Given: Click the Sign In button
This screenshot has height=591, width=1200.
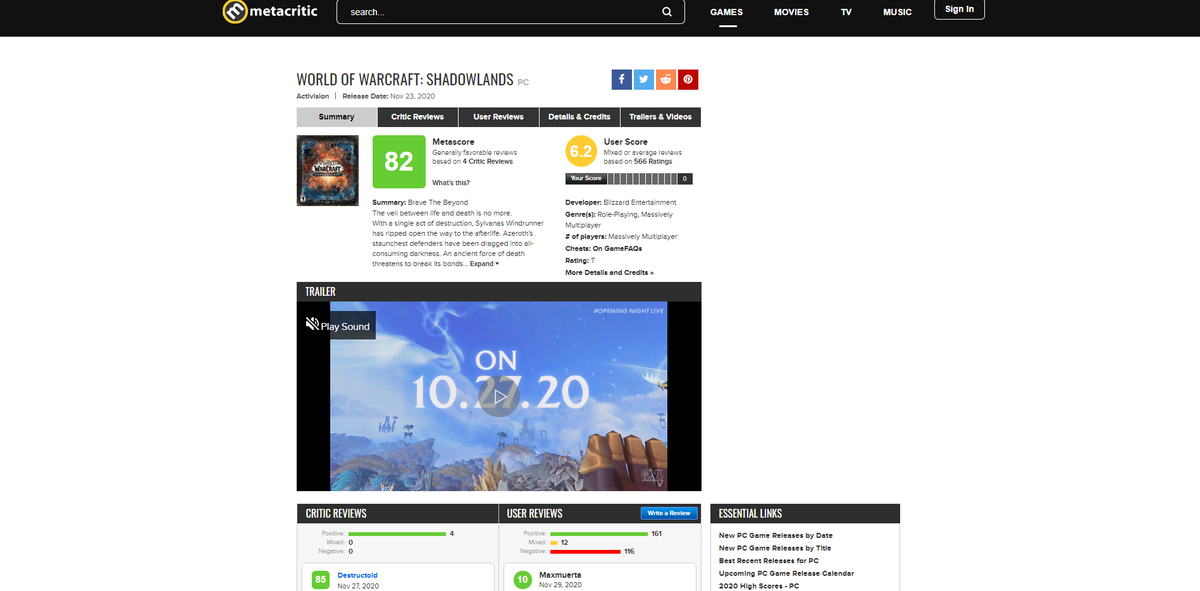Looking at the screenshot, I should (x=959, y=10).
